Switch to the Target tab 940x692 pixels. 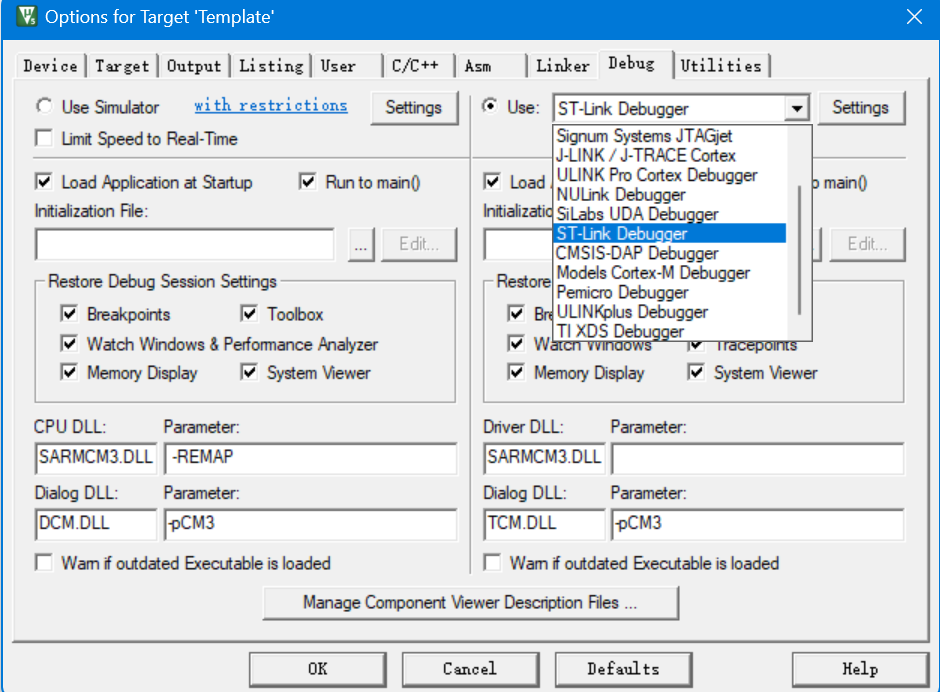(x=122, y=66)
